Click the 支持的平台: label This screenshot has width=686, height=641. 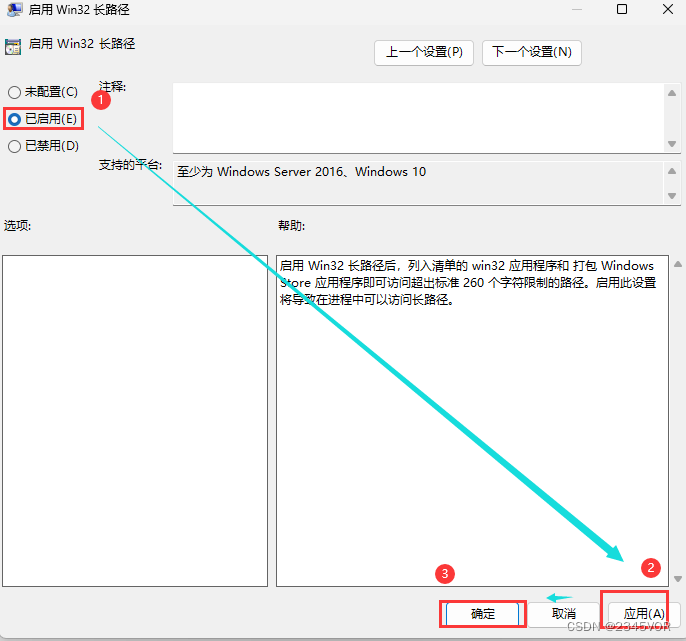tap(130, 165)
